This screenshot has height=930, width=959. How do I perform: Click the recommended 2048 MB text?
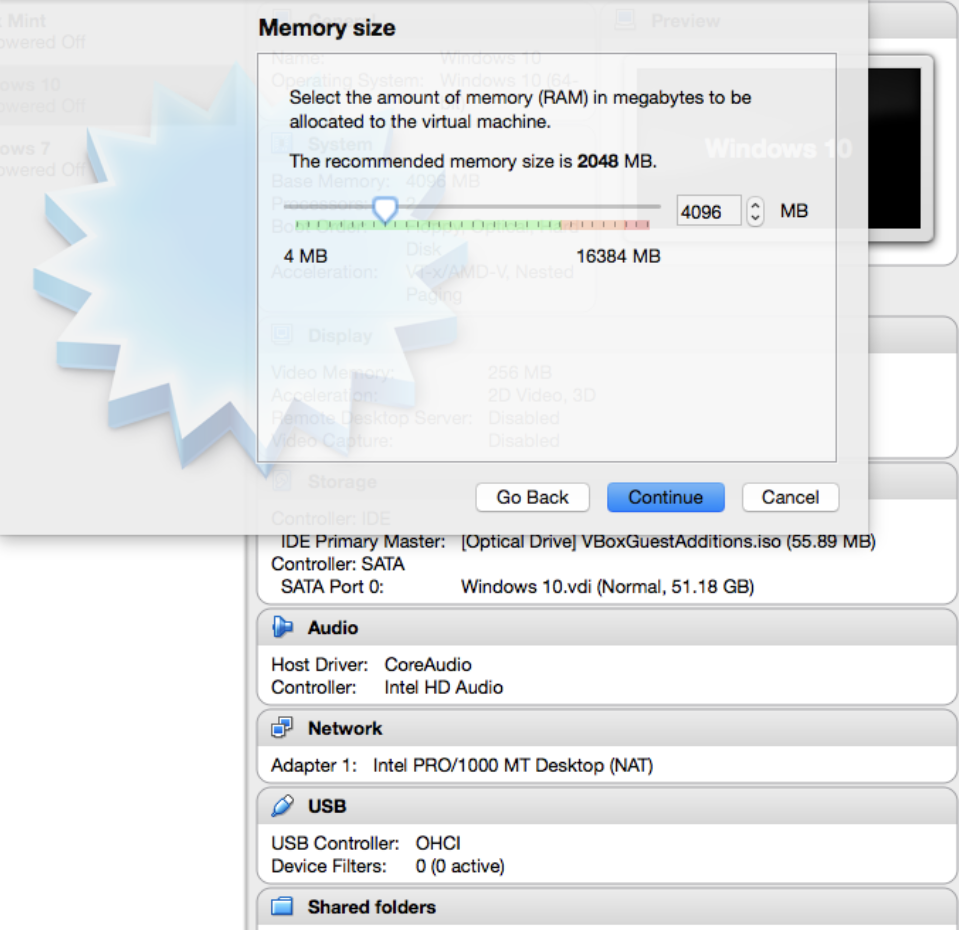pos(472,161)
